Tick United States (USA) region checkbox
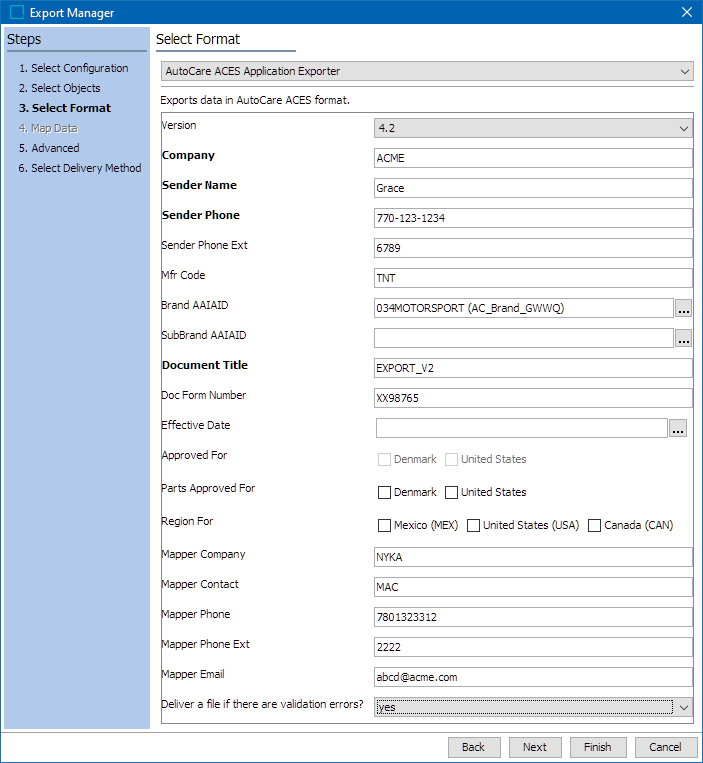 coord(473,526)
